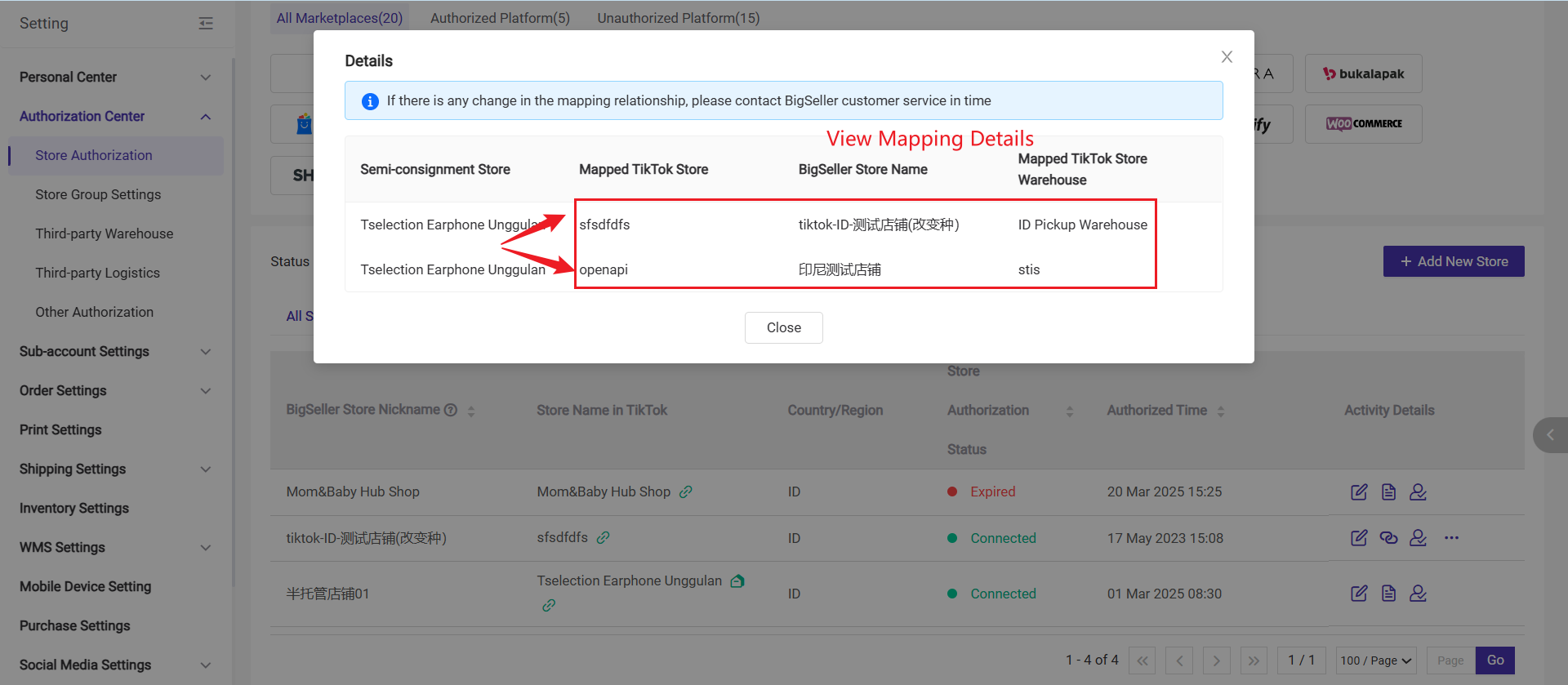Screen dimensions: 1568x685
Task: Select the Bukalapak marketplace card
Action: coord(1363,73)
